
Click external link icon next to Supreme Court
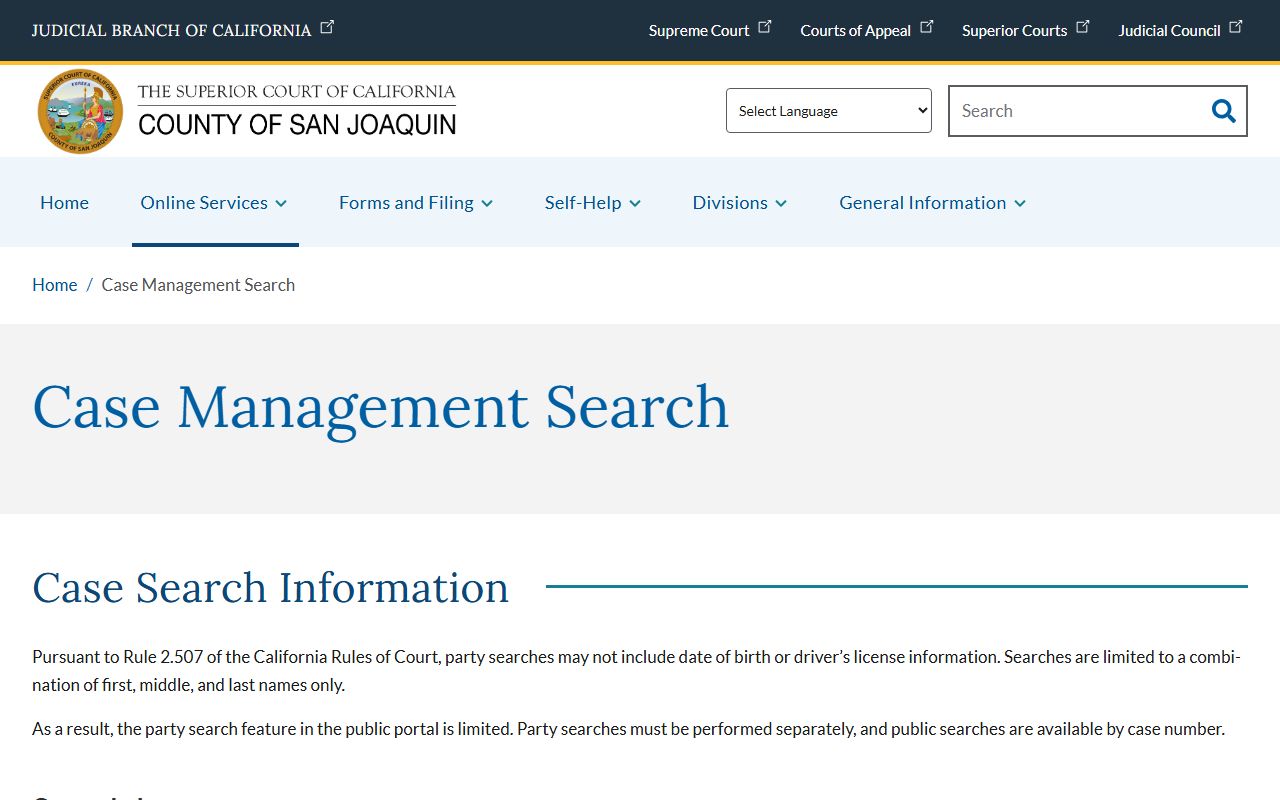(765, 27)
